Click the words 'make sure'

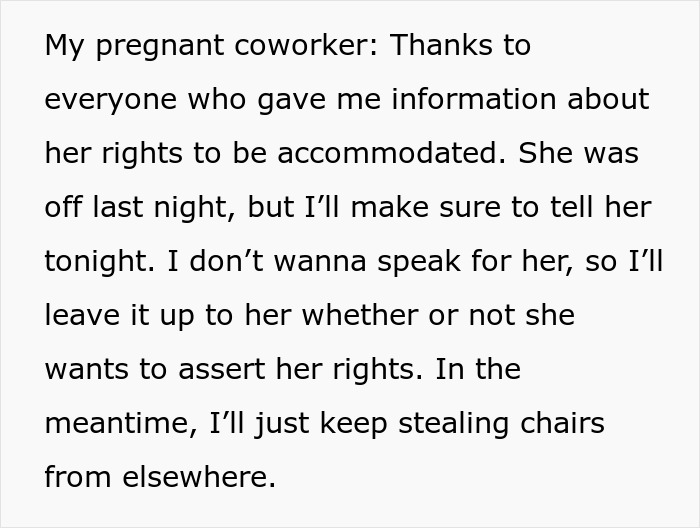[x=425, y=207]
